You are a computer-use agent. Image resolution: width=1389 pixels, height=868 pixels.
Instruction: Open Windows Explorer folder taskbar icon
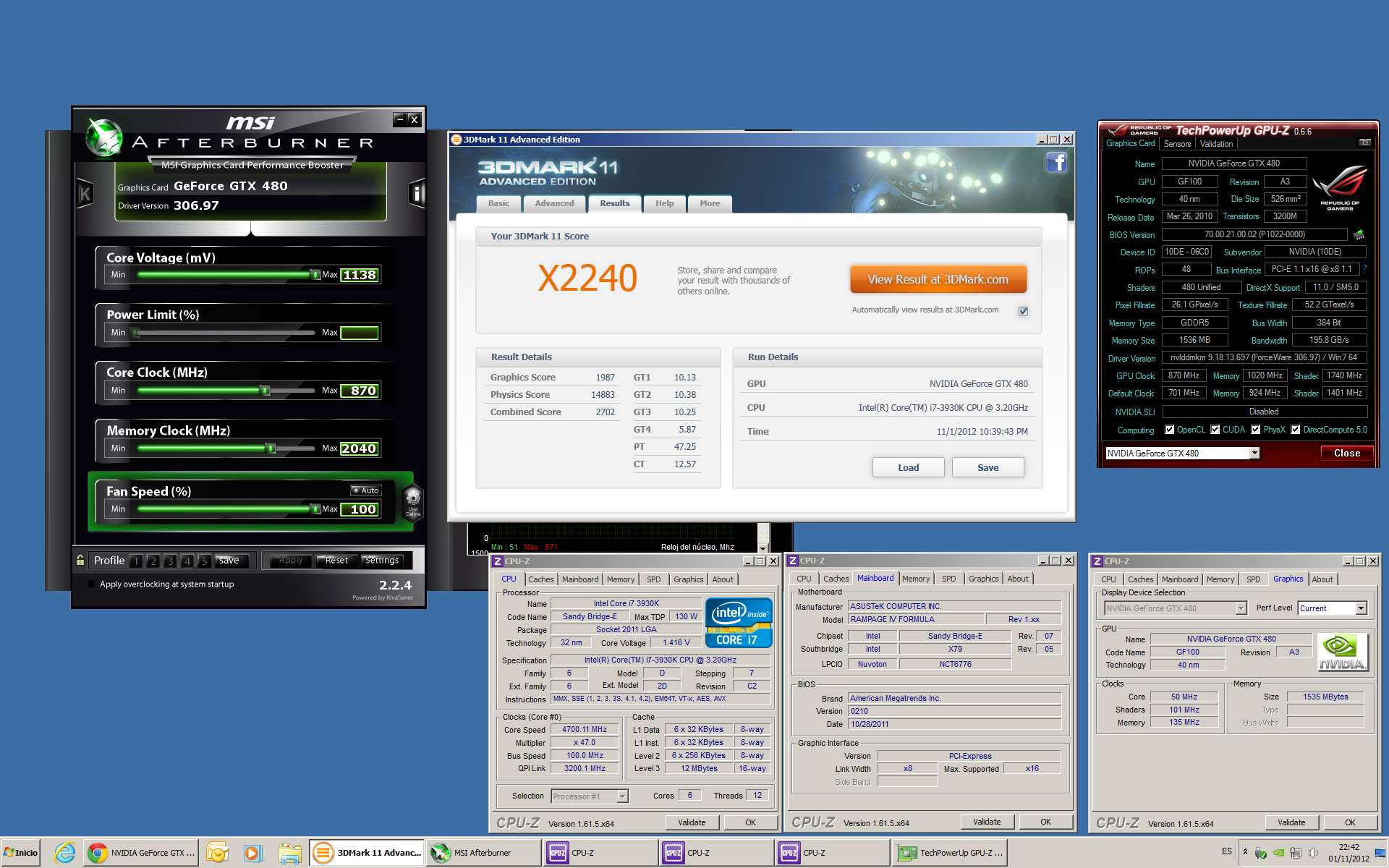[290, 853]
